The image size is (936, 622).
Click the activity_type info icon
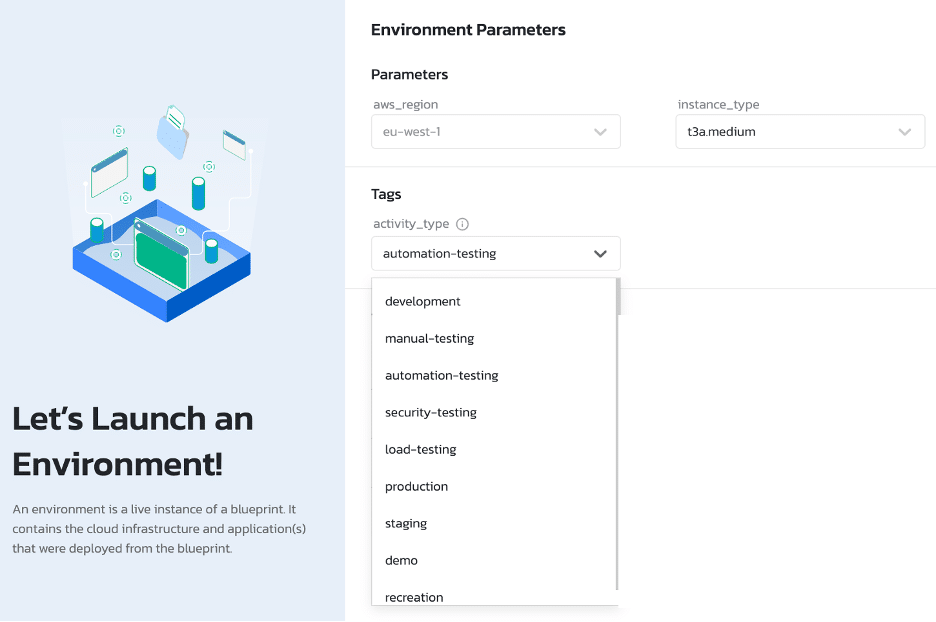462,224
